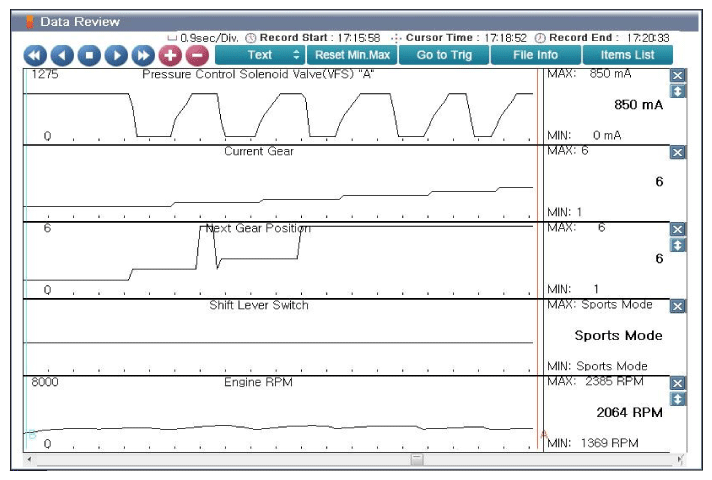
Task: Click the Reset Min.Max button
Action: pyautogui.click(x=352, y=55)
